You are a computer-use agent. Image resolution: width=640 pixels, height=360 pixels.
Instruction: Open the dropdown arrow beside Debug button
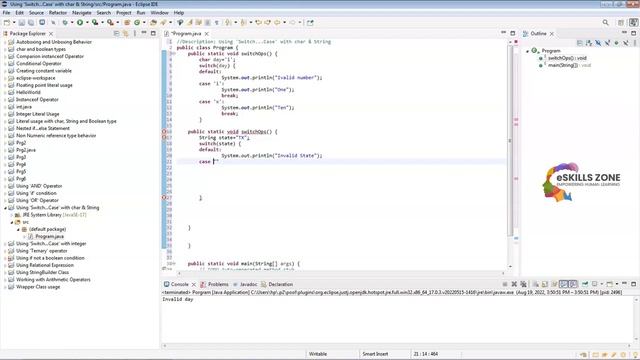tap(72, 23)
